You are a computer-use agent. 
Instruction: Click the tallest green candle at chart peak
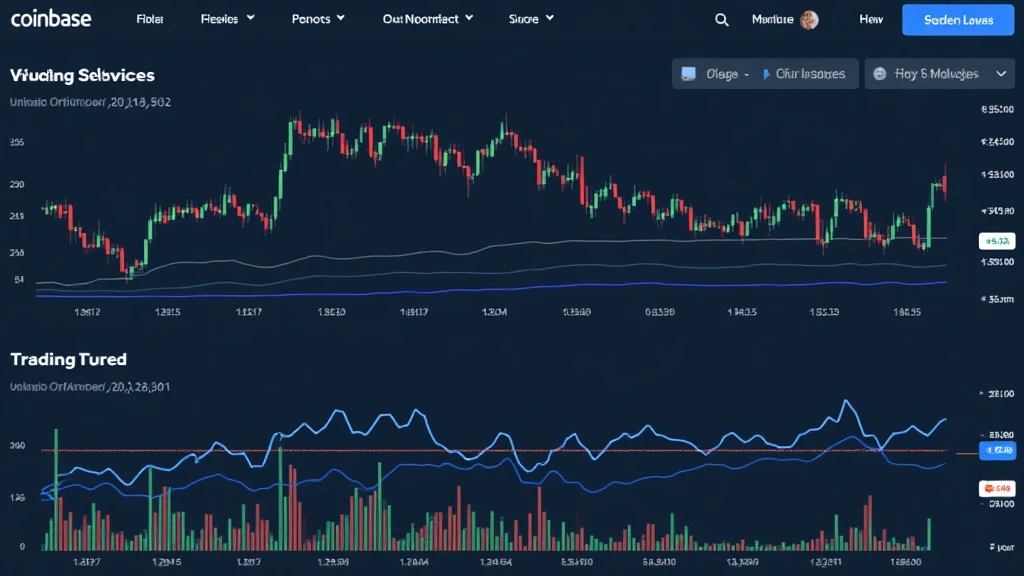coord(292,133)
